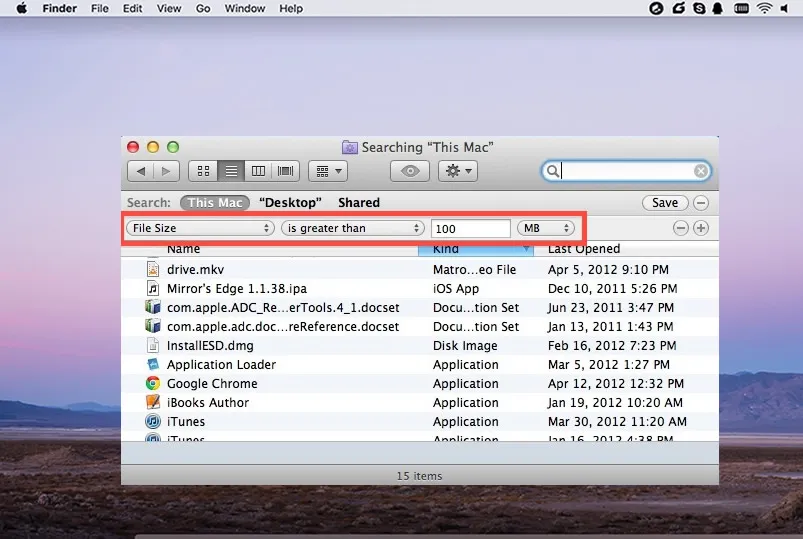Screen dimensions: 803x539
Task: Switch search scope to "Desktop"
Action: pyautogui.click(x=290, y=202)
